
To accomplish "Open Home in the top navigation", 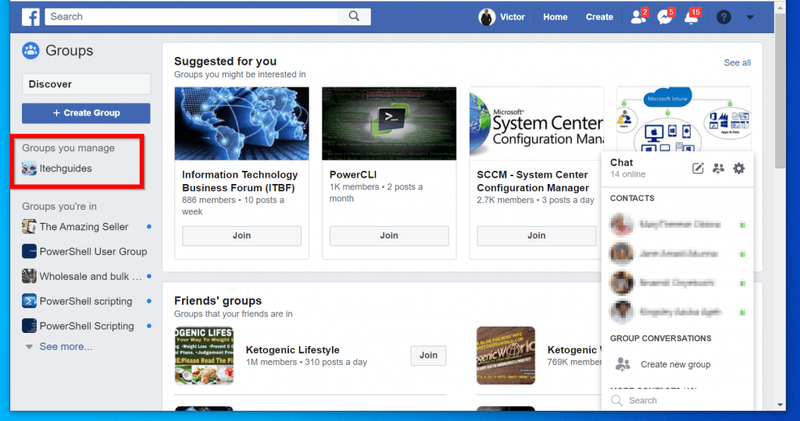I will point(555,17).
